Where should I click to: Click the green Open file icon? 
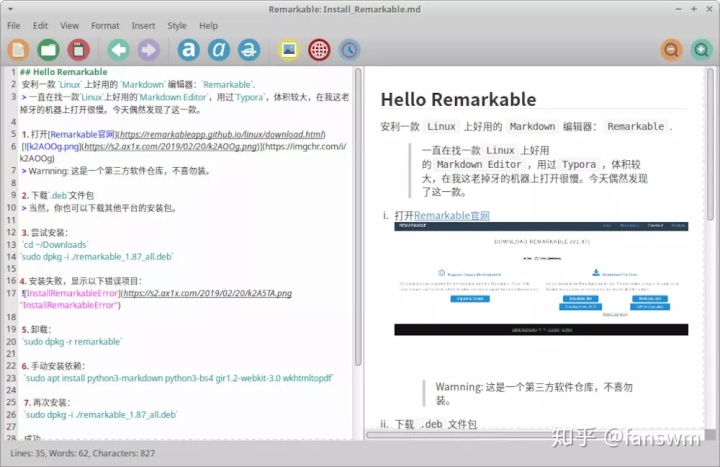point(48,50)
